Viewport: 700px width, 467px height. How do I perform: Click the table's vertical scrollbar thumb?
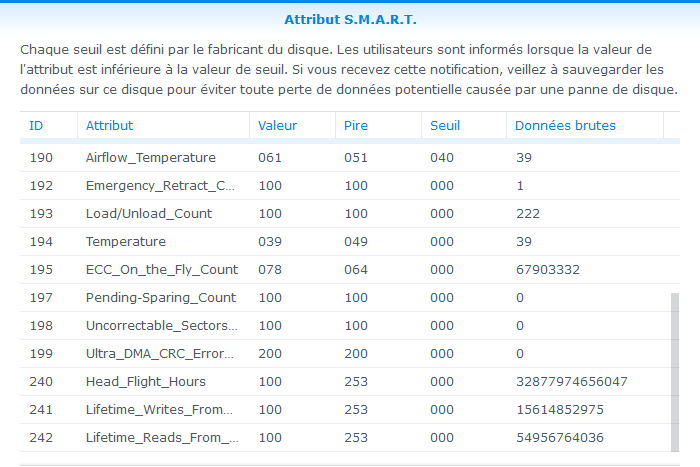[x=675, y=372]
